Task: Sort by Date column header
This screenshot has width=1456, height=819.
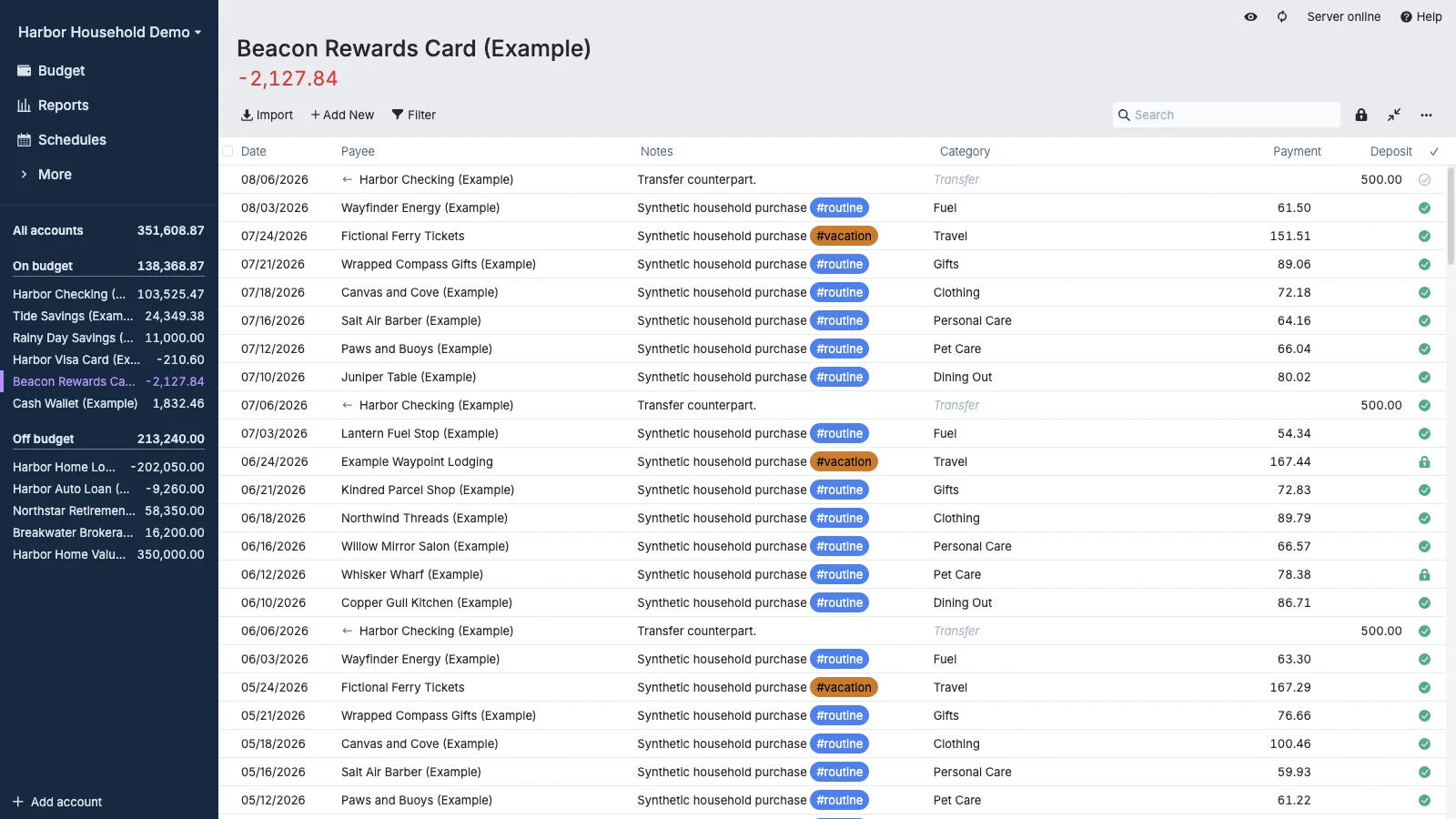Action: coord(254,151)
